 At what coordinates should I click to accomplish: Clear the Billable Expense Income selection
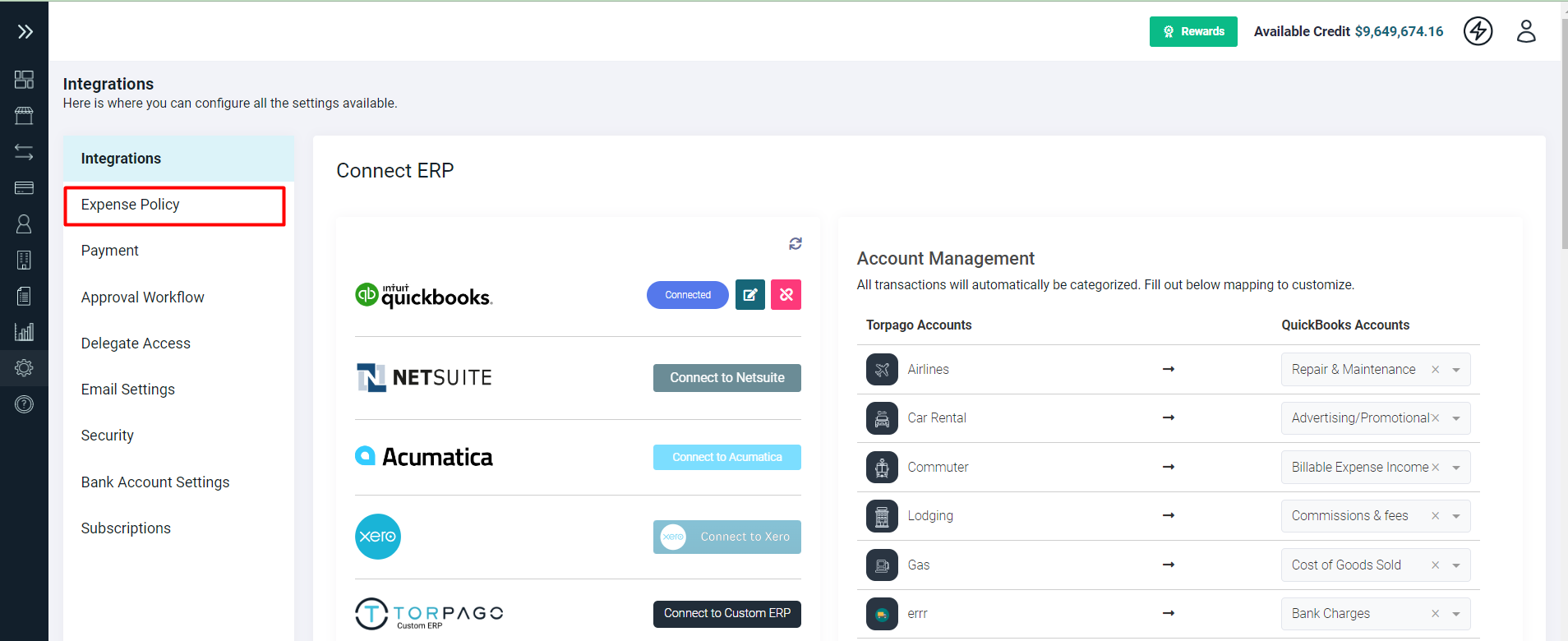point(1435,468)
